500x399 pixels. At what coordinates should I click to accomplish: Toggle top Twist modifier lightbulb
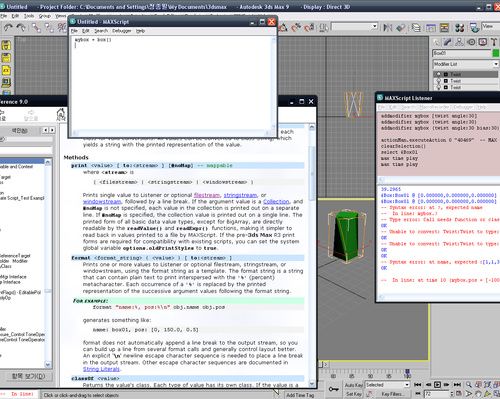(439, 74)
